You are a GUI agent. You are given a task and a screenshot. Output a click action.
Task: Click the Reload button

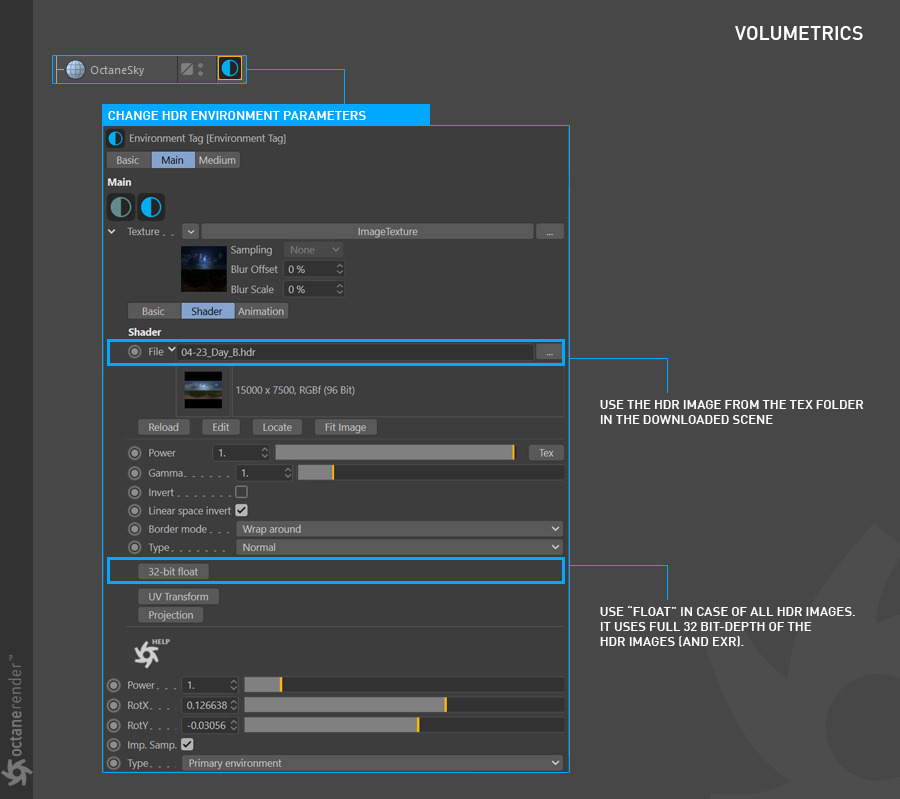[x=163, y=427]
